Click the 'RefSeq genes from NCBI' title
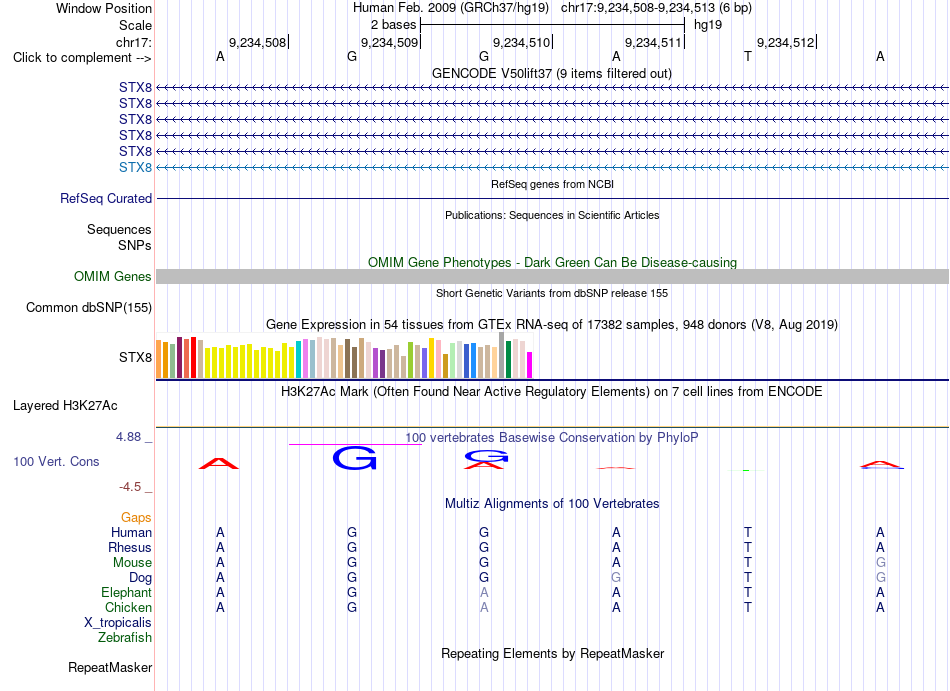950x691 pixels. [x=553, y=184]
